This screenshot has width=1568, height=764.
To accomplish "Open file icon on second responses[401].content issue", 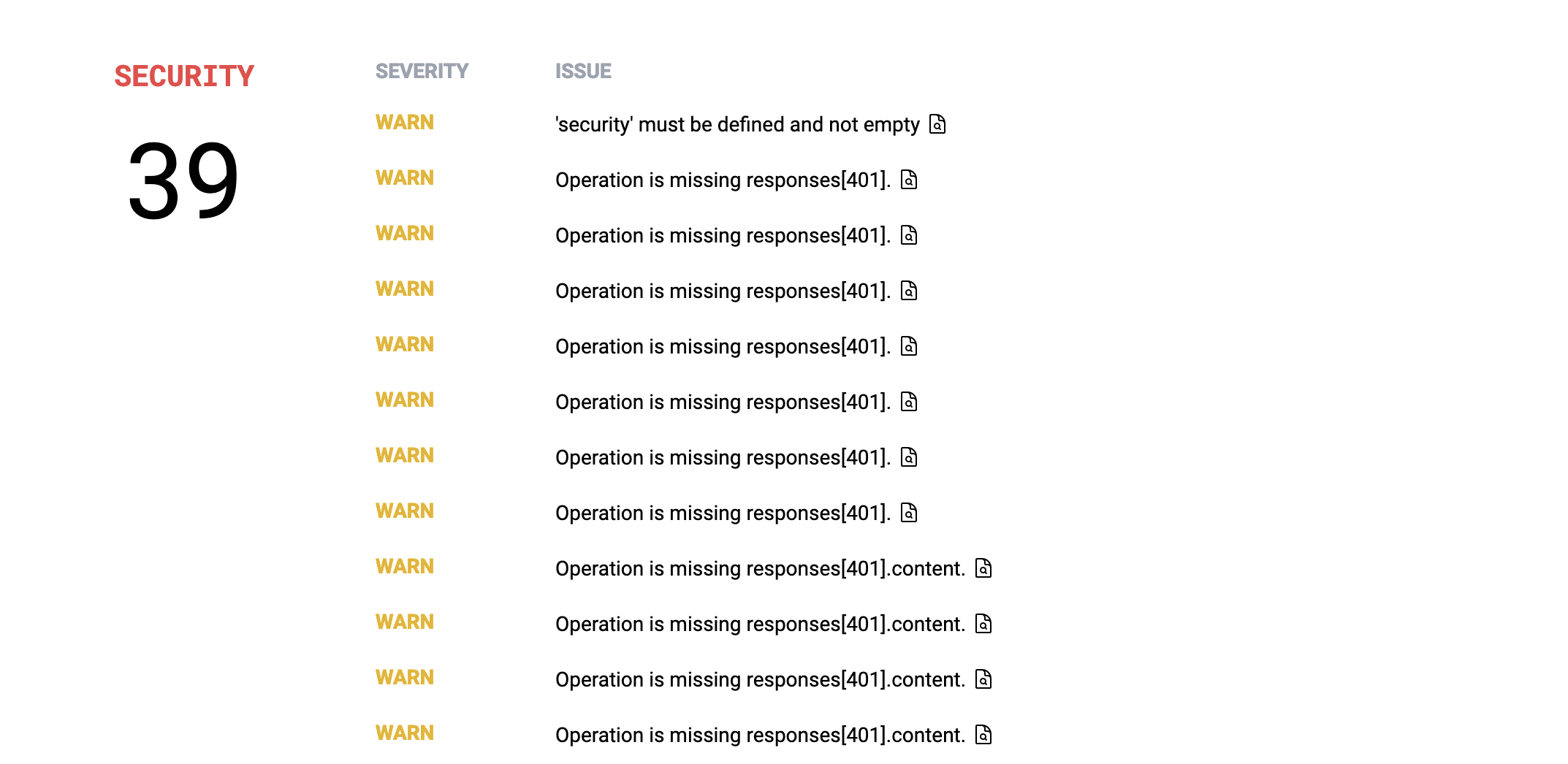I will click(x=984, y=624).
